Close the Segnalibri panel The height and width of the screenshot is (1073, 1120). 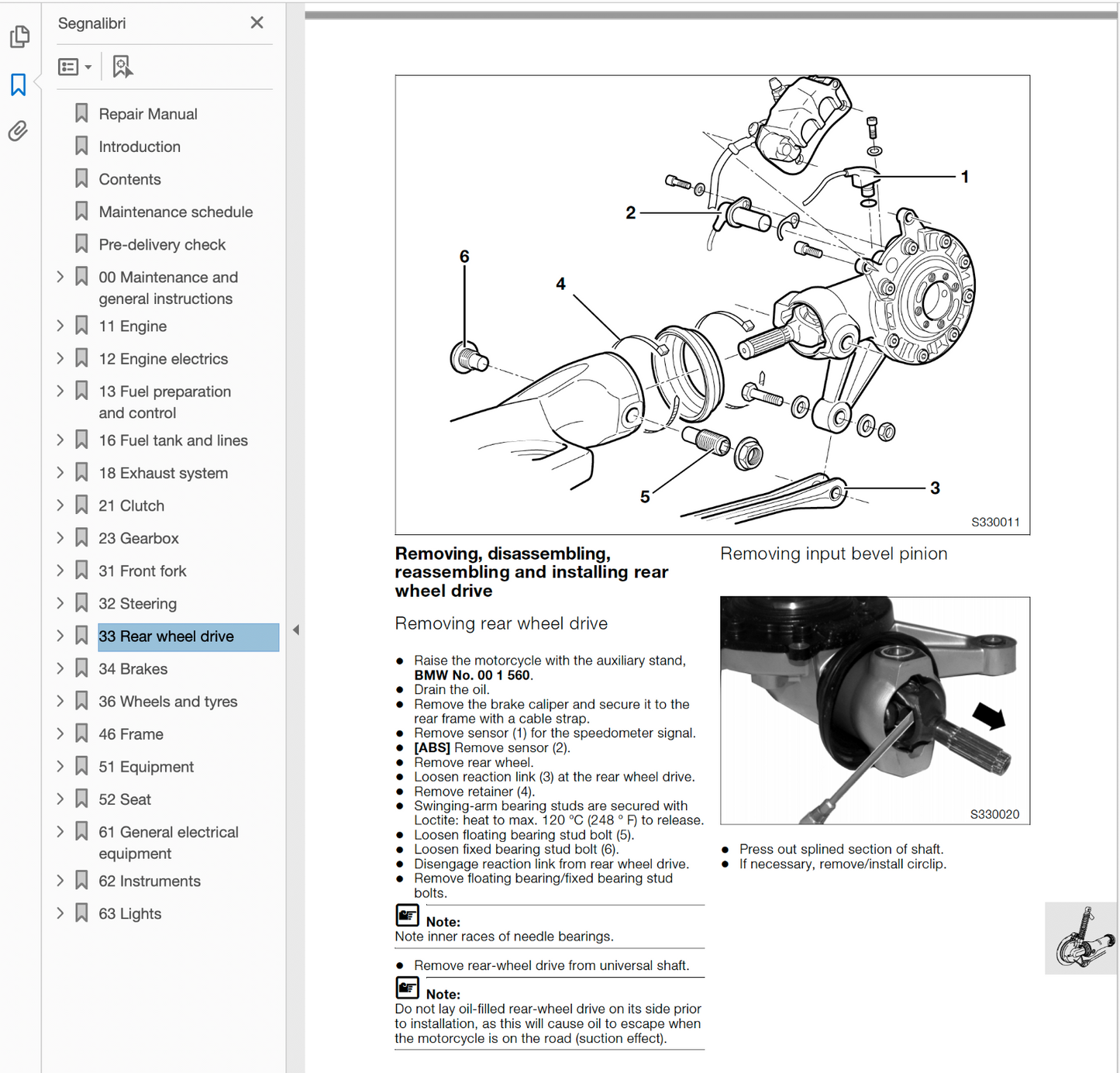click(257, 23)
